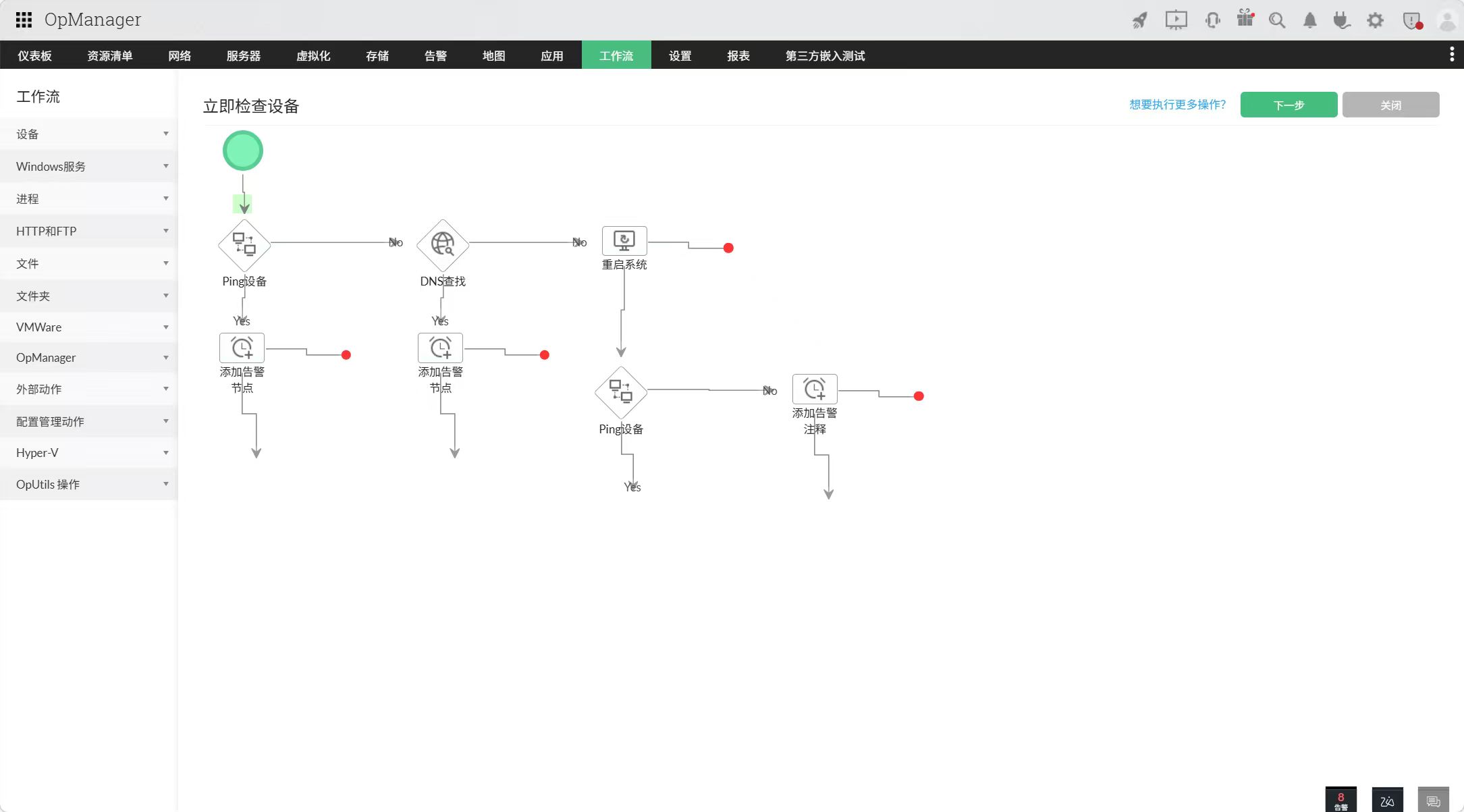
Task: Select the DNS查找 globe node
Action: coord(443,244)
